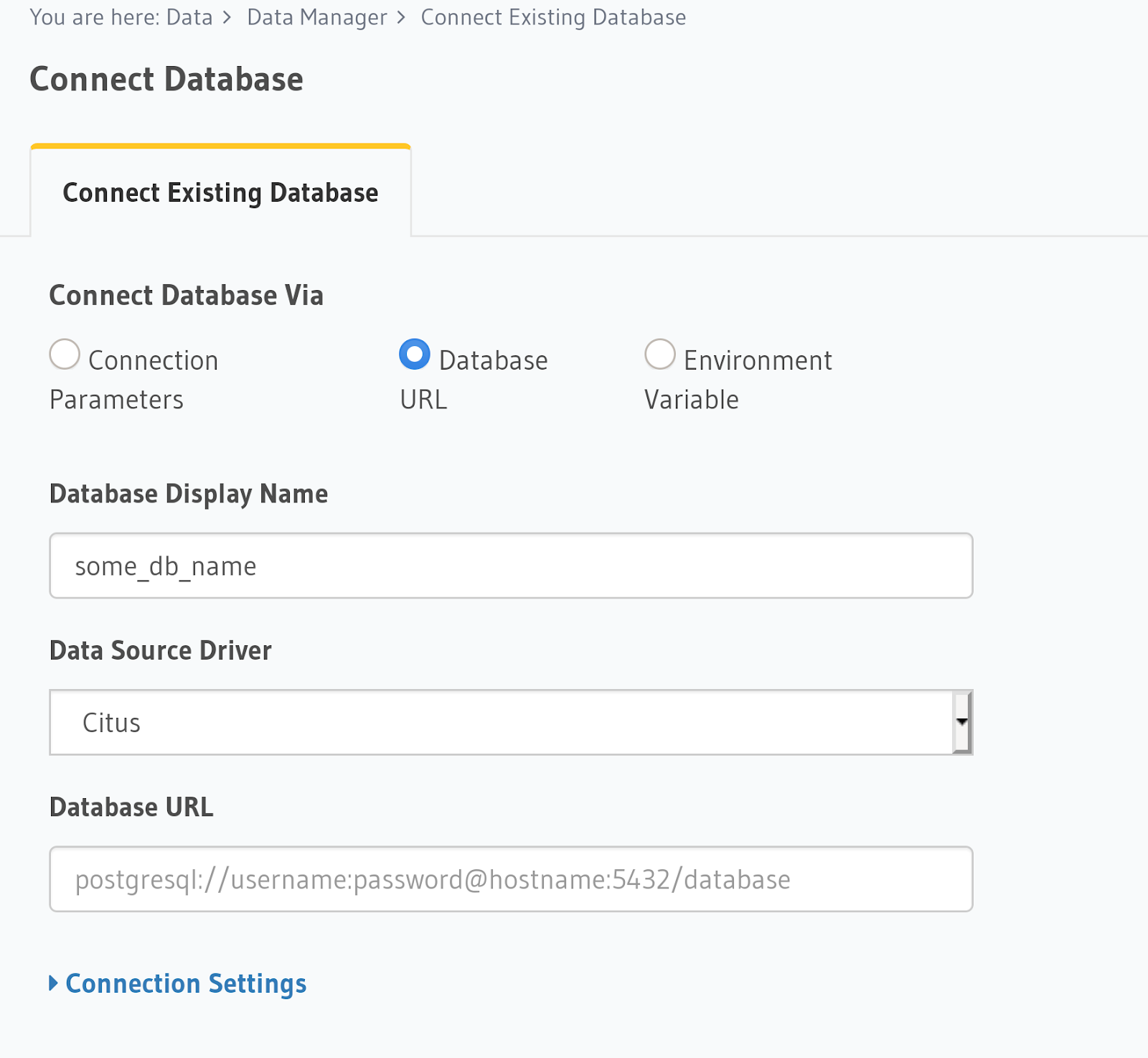Click the Connect Database Via section heading
The height and width of the screenshot is (1058, 1148).
(187, 296)
